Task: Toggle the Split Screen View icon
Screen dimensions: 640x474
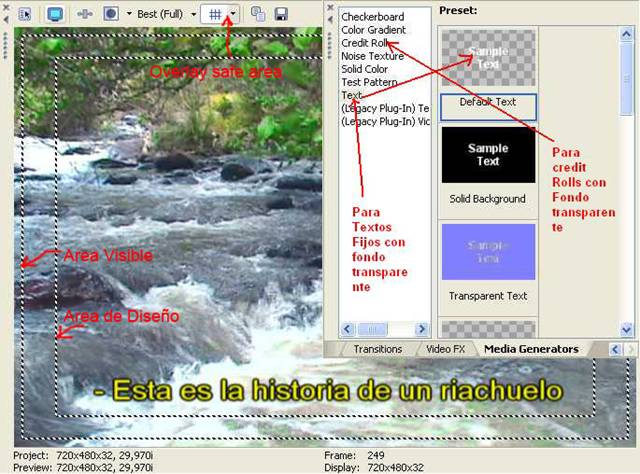Action: coord(110,14)
